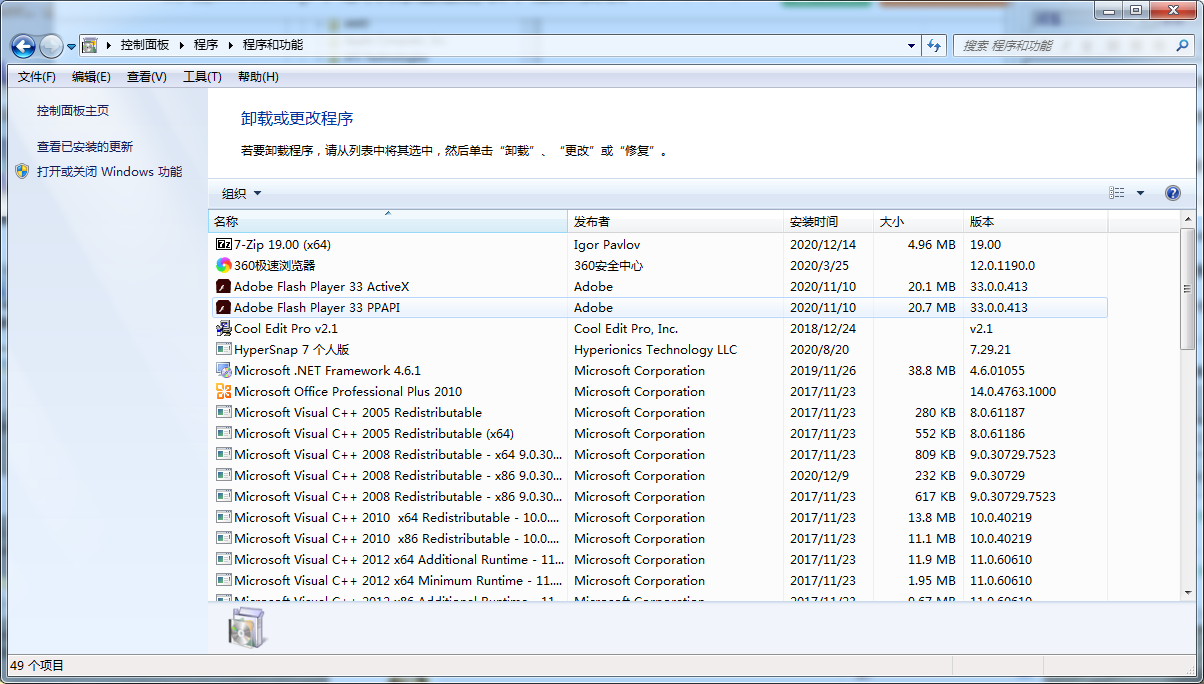Open the address bar history dropdown arrow
This screenshot has height=684, width=1204.
point(911,45)
